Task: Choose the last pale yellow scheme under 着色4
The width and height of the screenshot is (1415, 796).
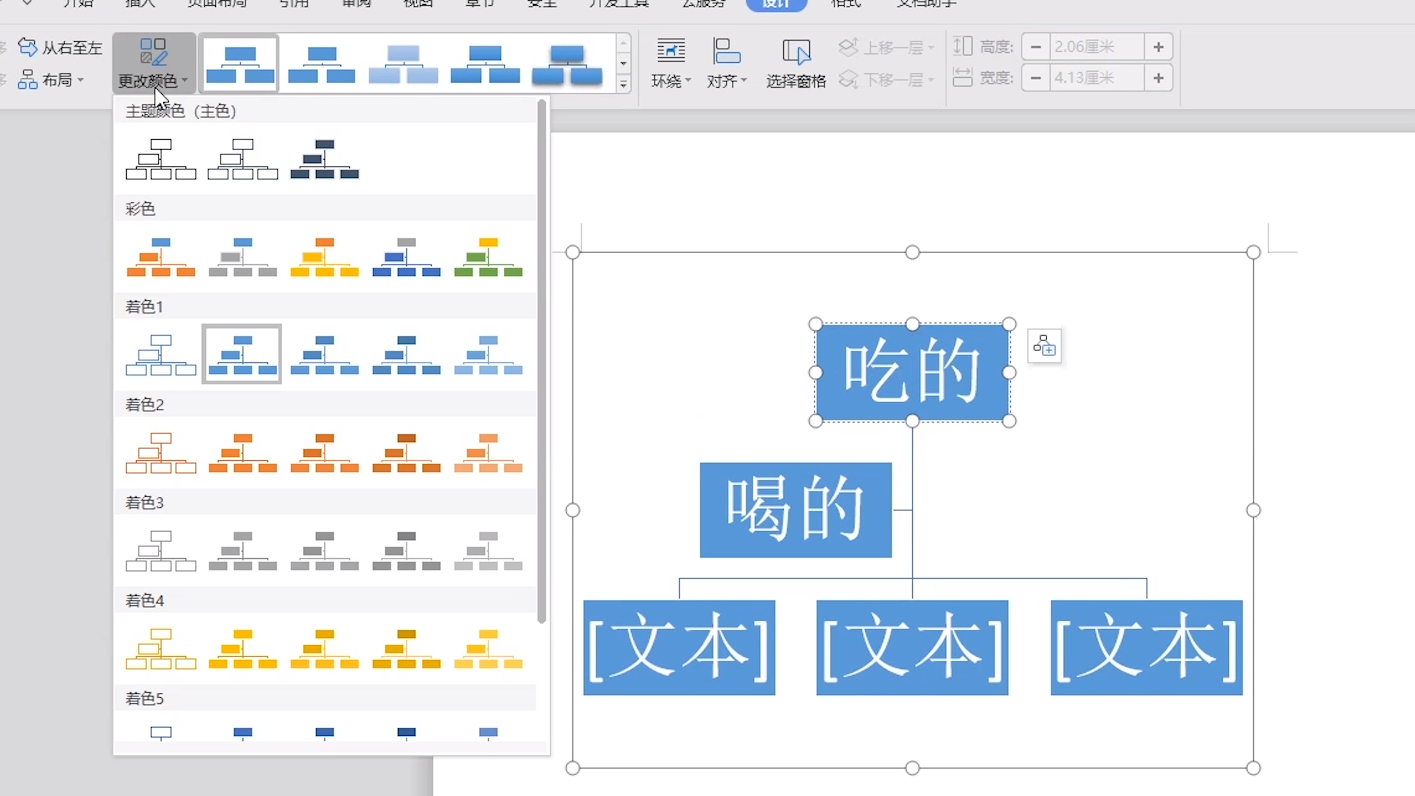Action: (x=488, y=649)
